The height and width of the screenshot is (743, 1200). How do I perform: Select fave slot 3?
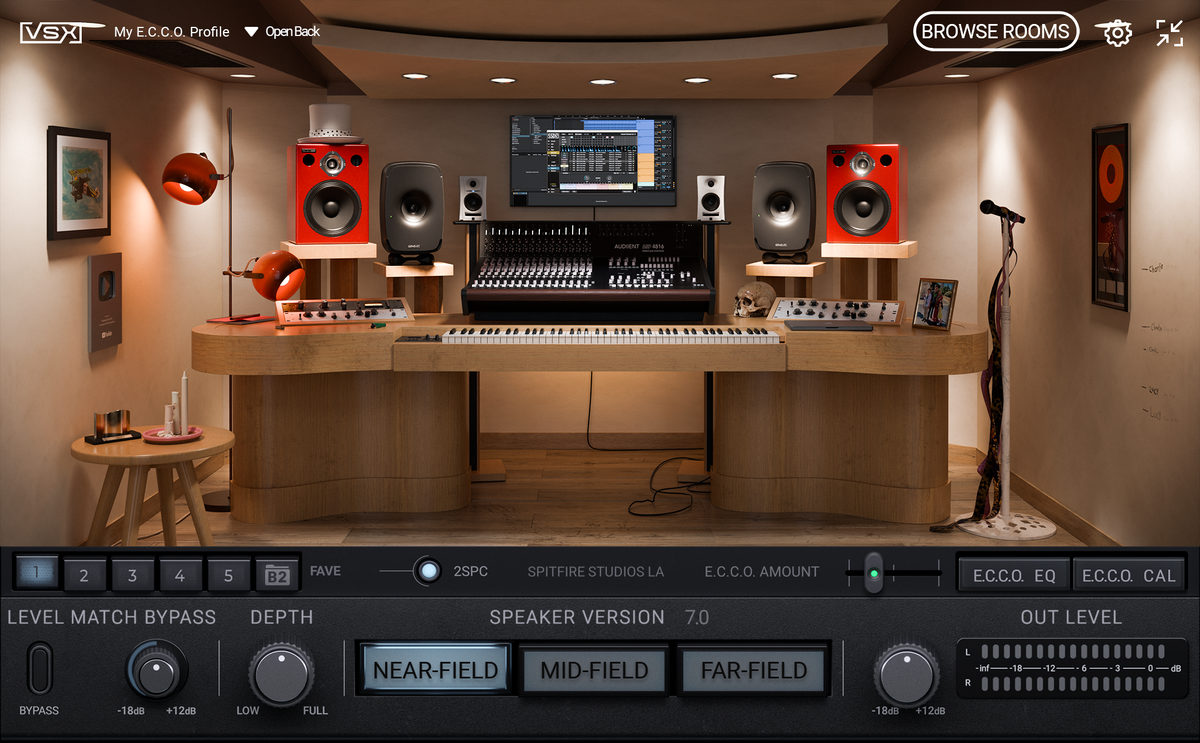[132, 574]
